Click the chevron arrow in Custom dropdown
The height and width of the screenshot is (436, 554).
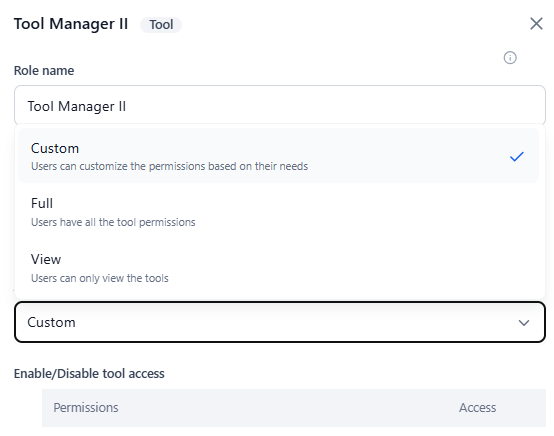[x=524, y=323]
